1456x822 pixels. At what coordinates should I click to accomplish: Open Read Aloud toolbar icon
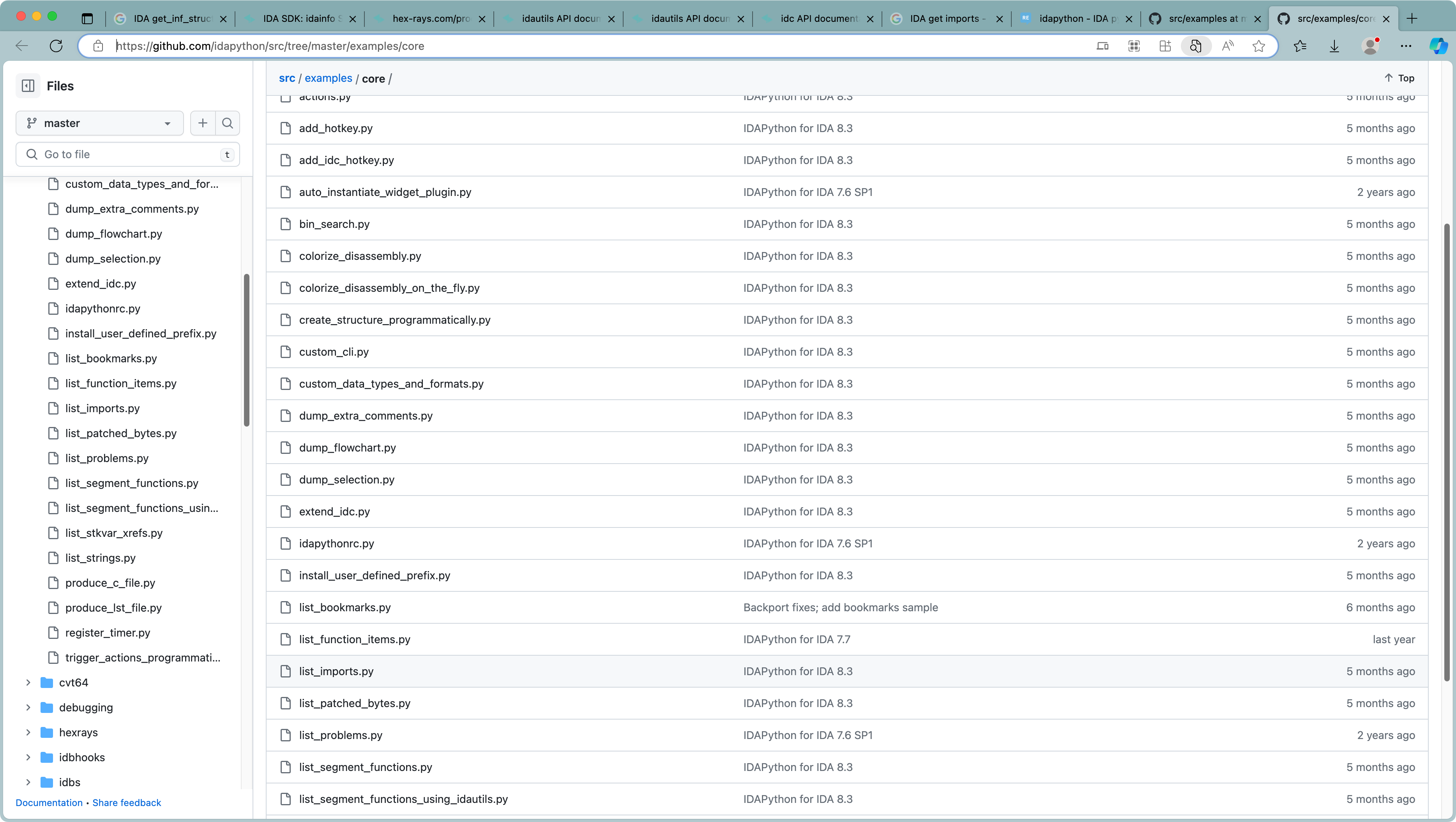coord(1227,46)
